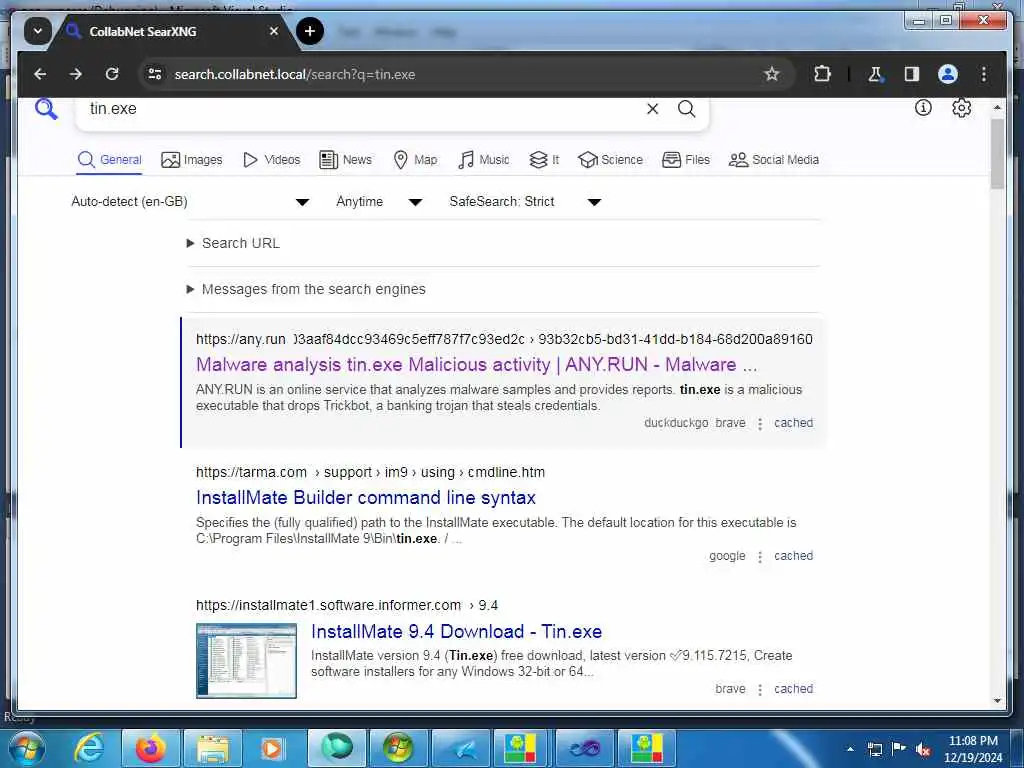This screenshot has width=1024, height=768.
Task: Click the muted volume tray icon
Action: click(923, 749)
